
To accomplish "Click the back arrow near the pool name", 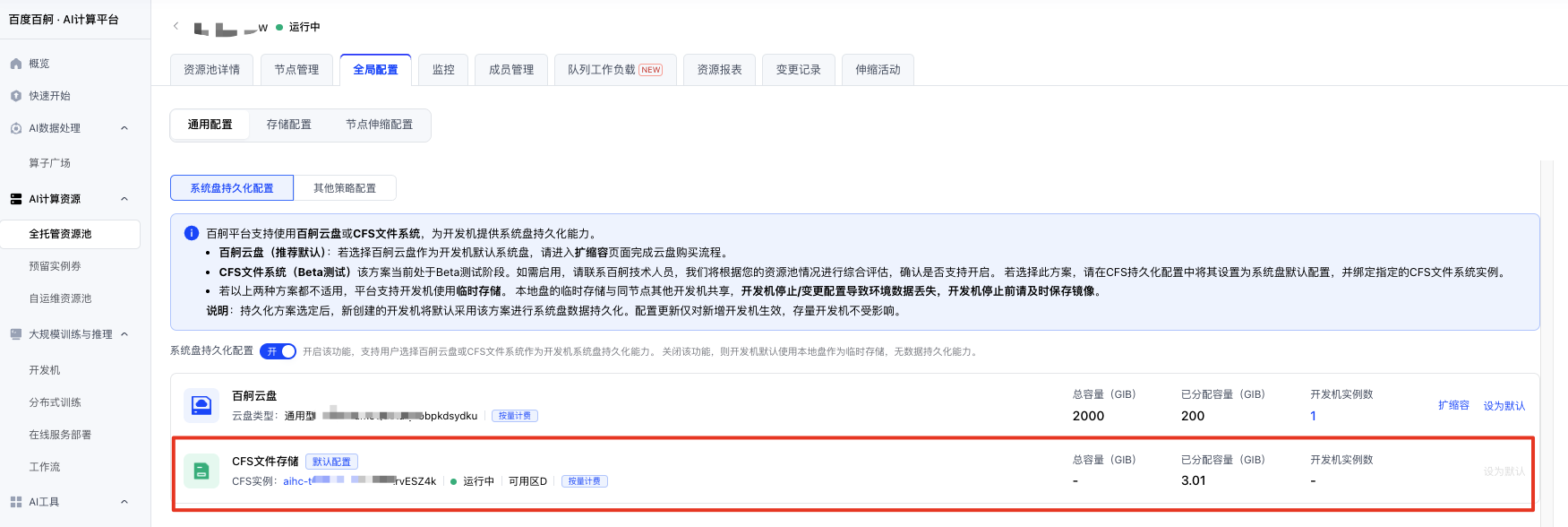I will click(x=176, y=27).
